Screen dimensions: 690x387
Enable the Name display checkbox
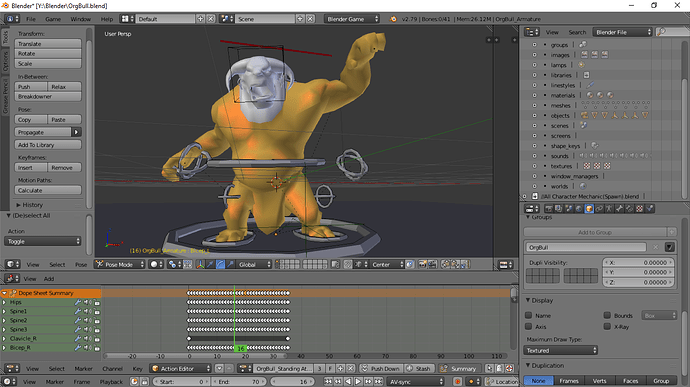point(529,315)
